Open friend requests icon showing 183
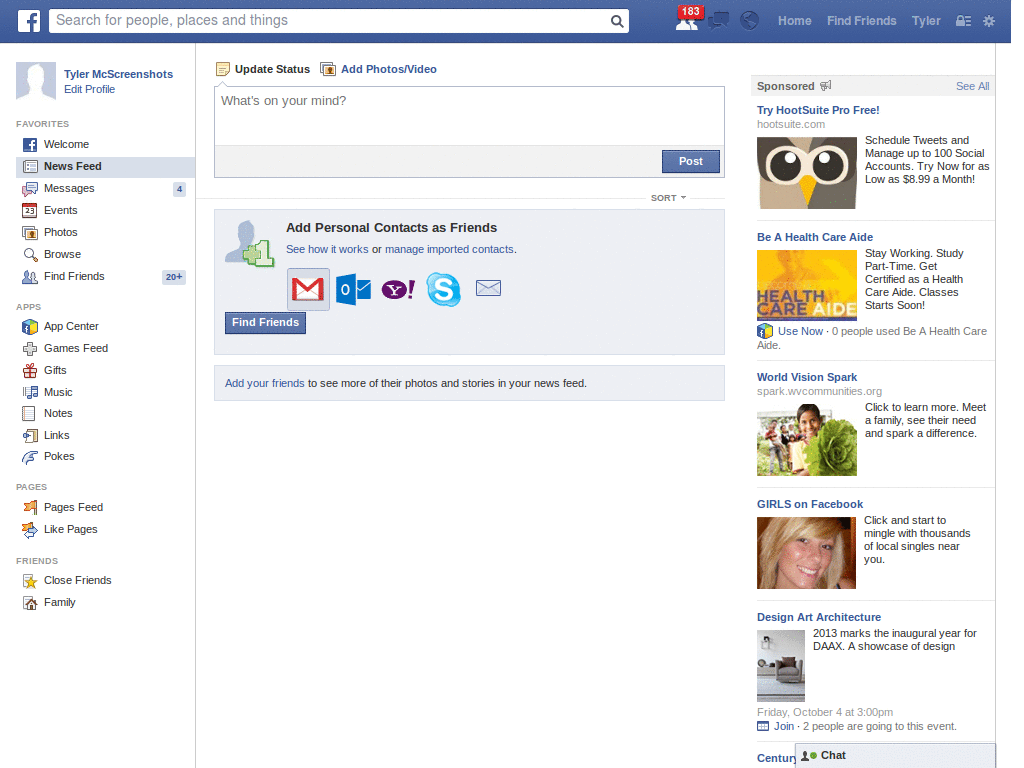The width and height of the screenshot is (1024, 768). coord(688,19)
